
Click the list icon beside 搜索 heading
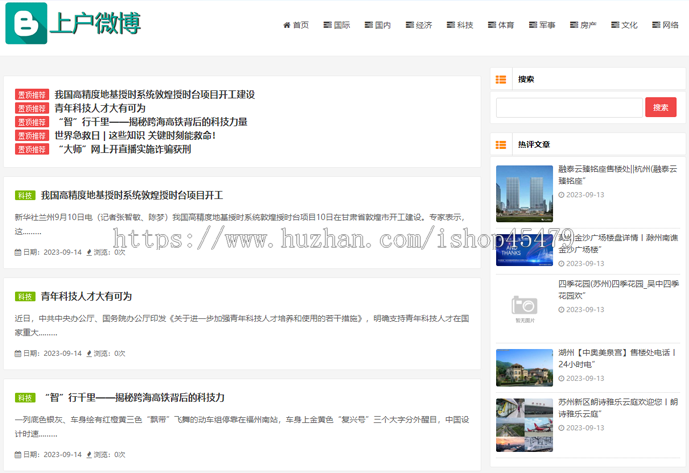pyautogui.click(x=501, y=80)
